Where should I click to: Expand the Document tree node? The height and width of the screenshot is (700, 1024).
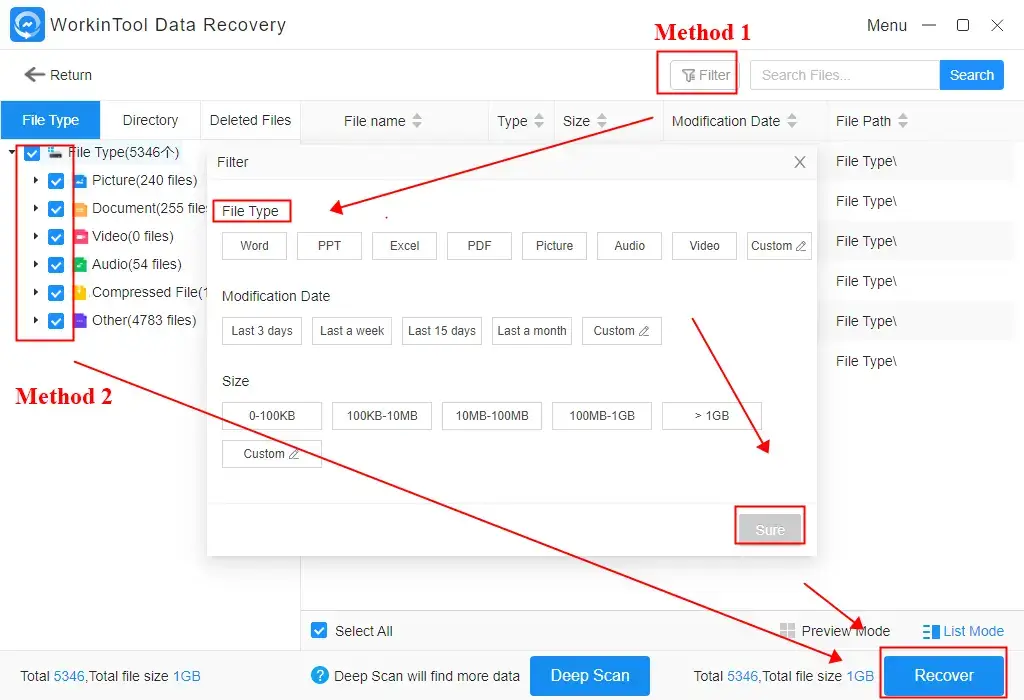36,208
